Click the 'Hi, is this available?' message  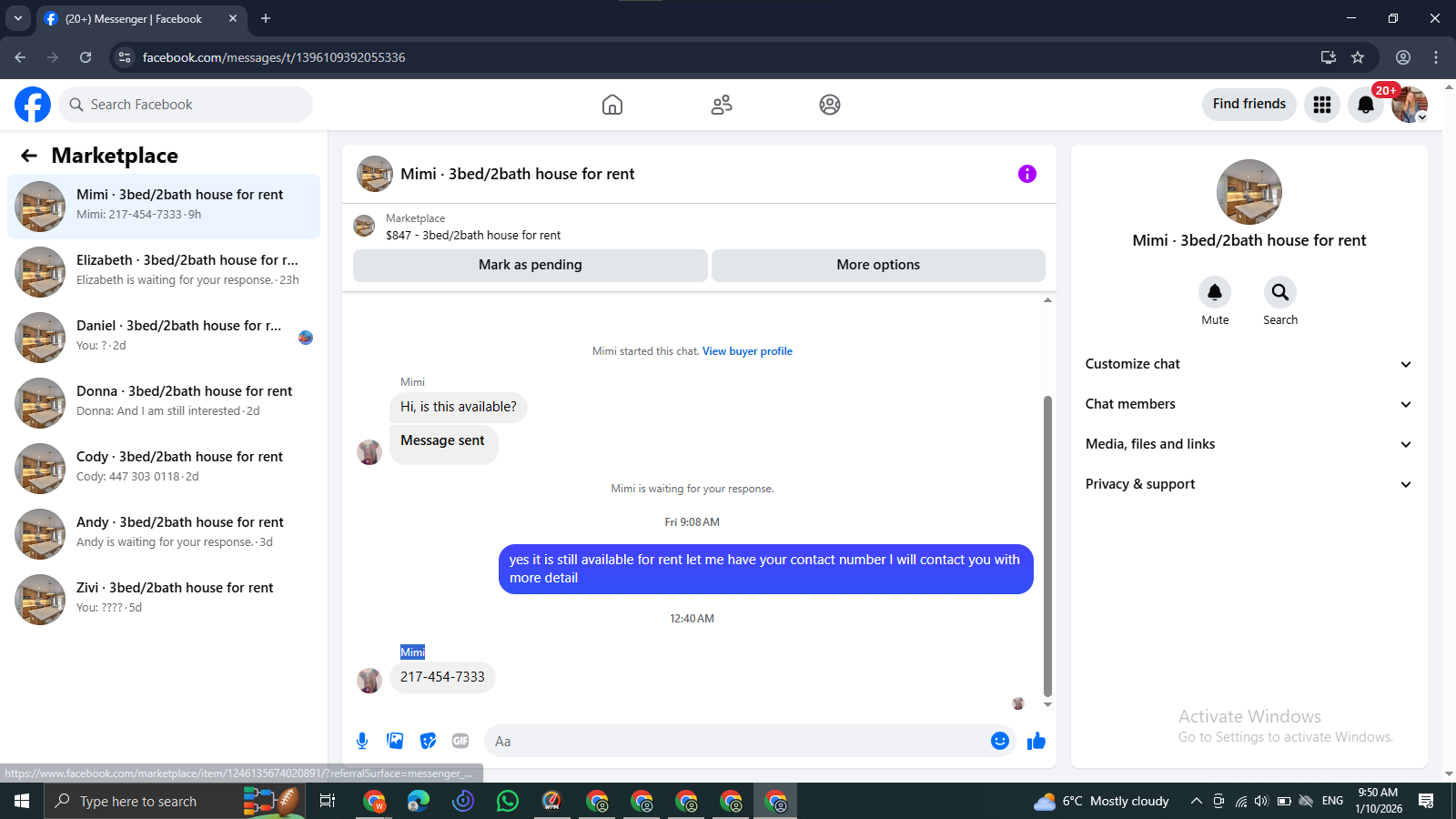point(458,407)
